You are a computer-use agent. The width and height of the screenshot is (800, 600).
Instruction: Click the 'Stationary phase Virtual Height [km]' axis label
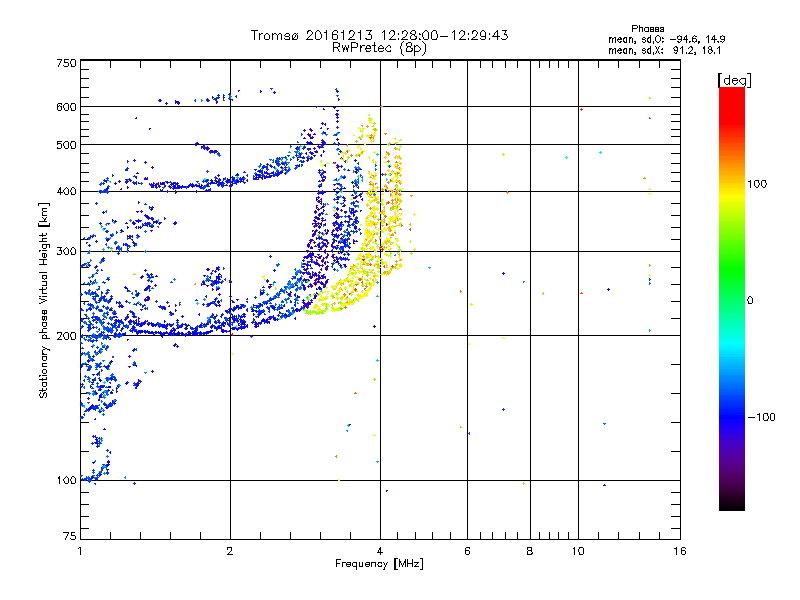pyautogui.click(x=44, y=300)
